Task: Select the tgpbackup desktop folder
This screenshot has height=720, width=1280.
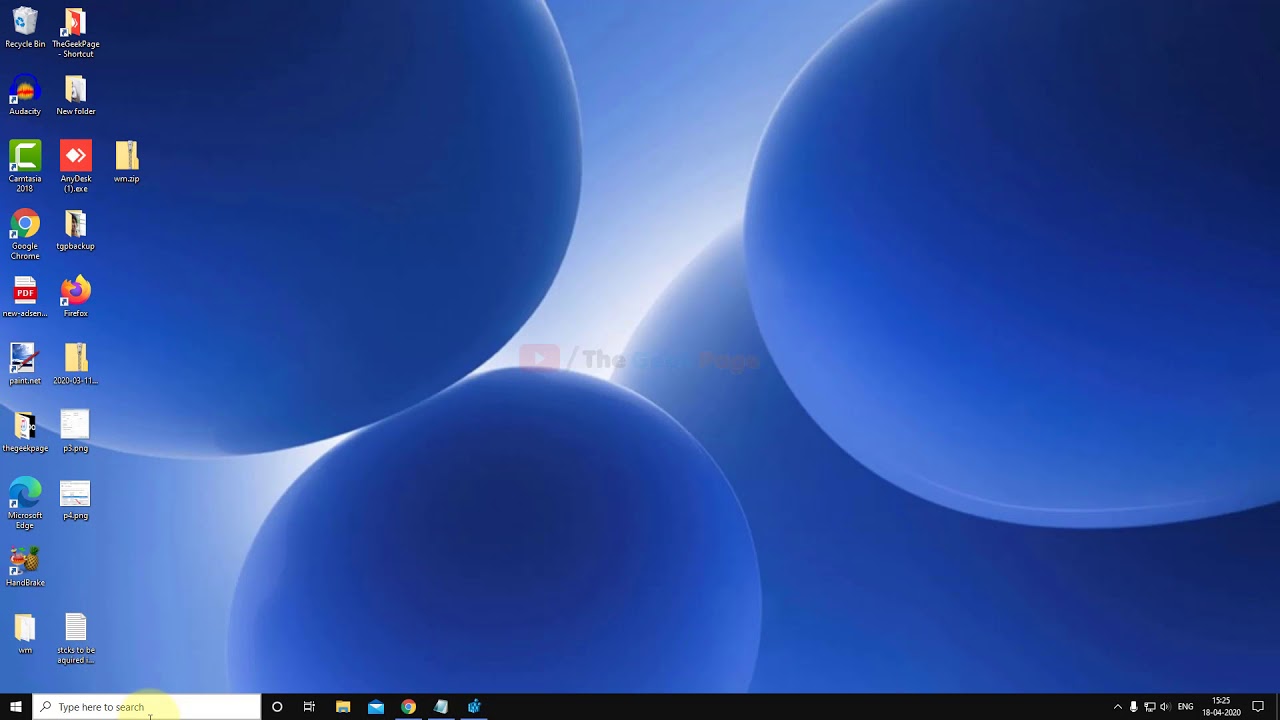Action: tap(76, 230)
